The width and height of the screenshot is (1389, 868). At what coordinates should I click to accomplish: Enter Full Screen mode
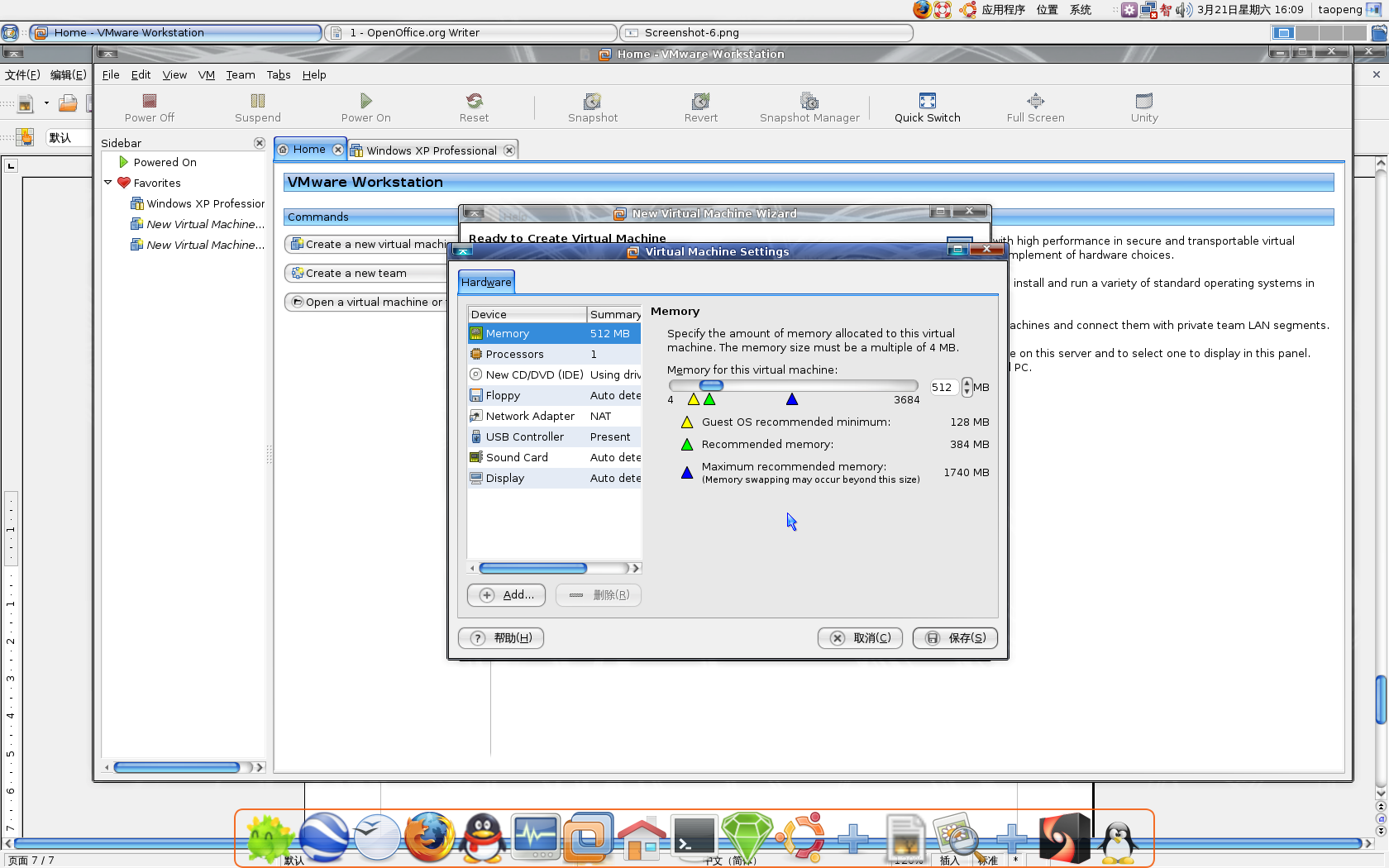(x=1036, y=107)
